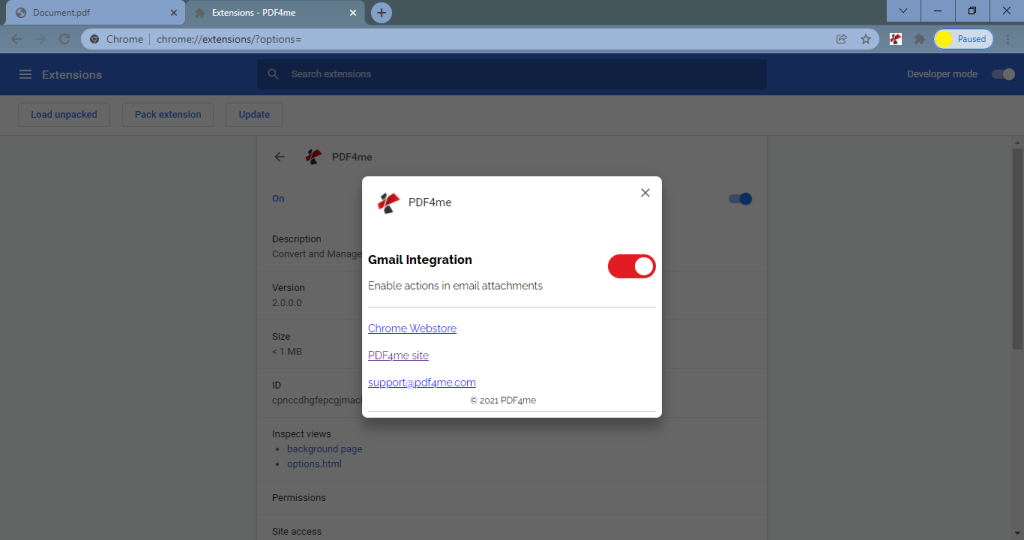
Task: Open the options.html inspect view
Action: [314, 464]
